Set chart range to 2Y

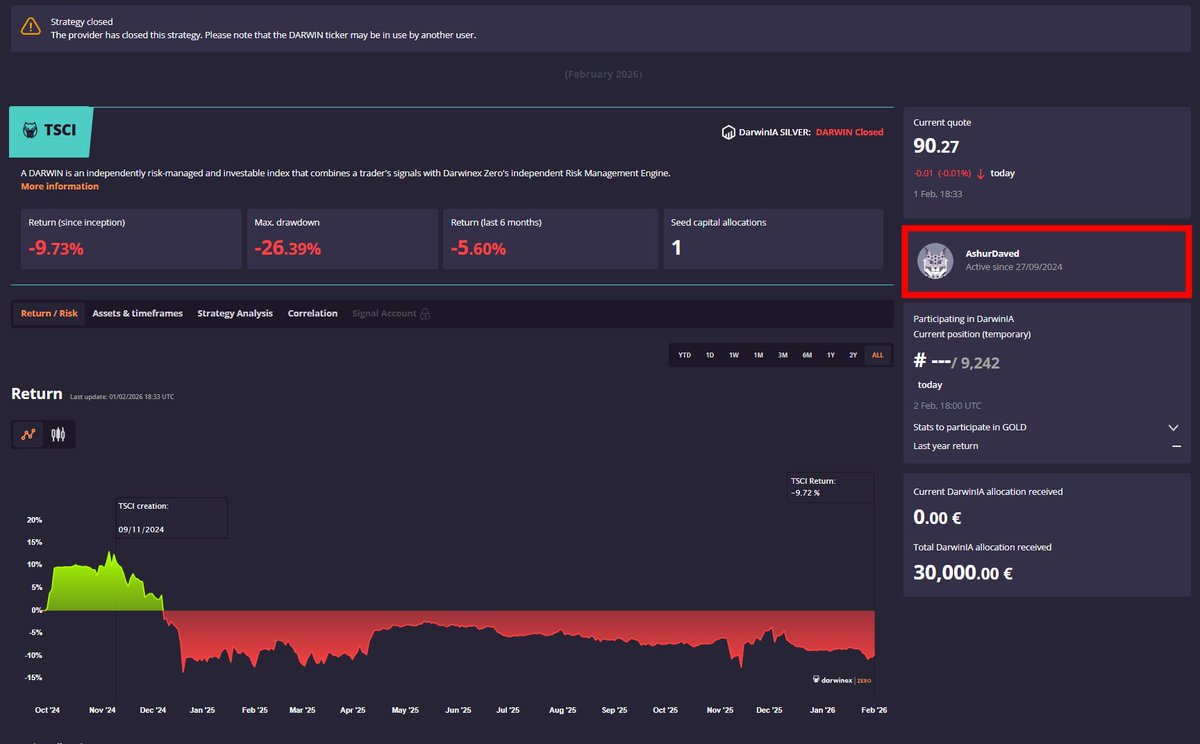pyautogui.click(x=853, y=355)
